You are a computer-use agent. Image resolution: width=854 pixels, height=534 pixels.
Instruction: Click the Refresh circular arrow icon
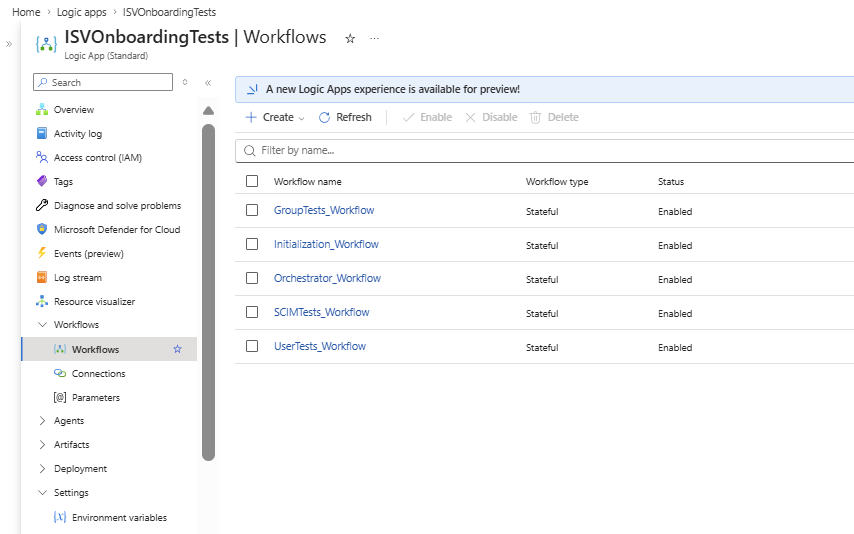pos(325,117)
